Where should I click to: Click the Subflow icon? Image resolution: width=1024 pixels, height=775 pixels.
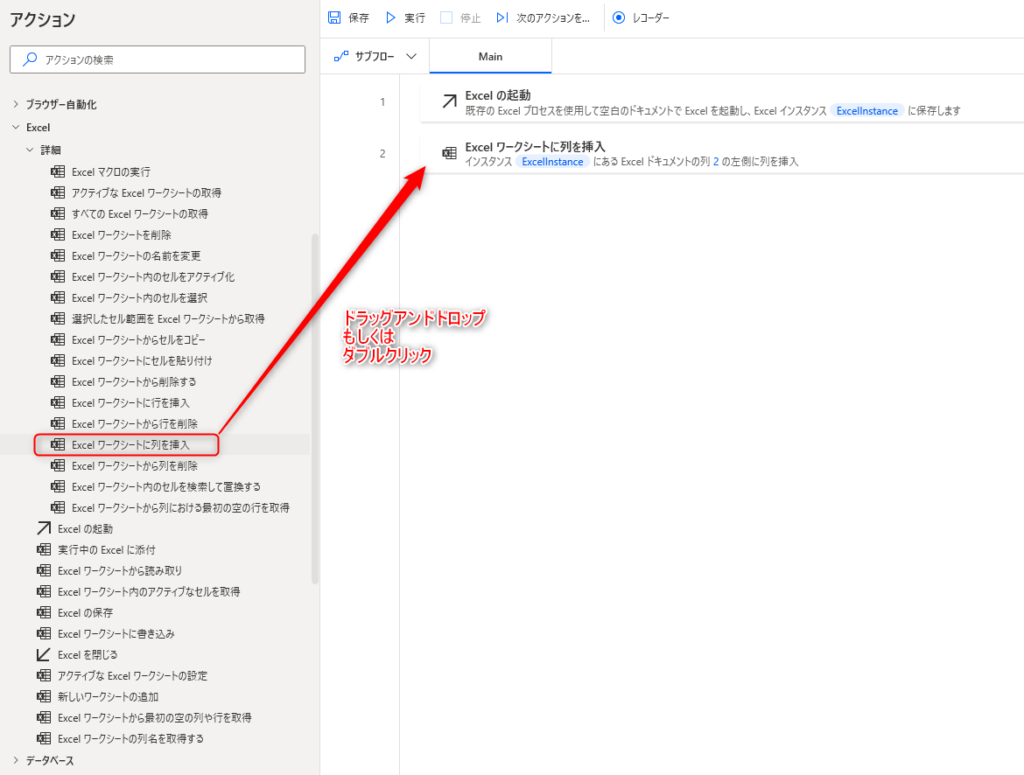click(x=339, y=57)
